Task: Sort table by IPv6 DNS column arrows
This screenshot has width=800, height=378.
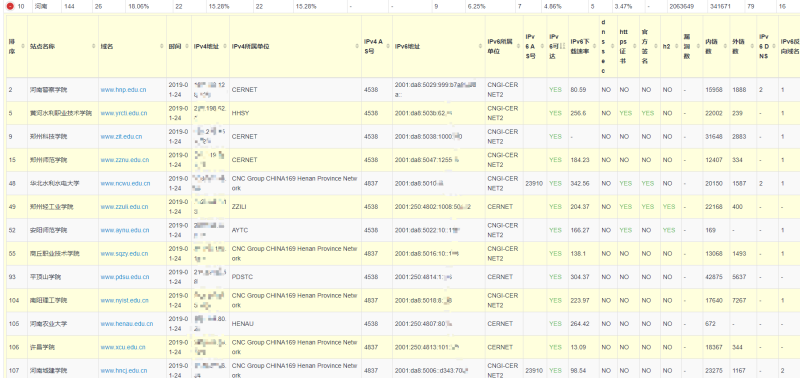Action: pyautogui.click(x=773, y=46)
